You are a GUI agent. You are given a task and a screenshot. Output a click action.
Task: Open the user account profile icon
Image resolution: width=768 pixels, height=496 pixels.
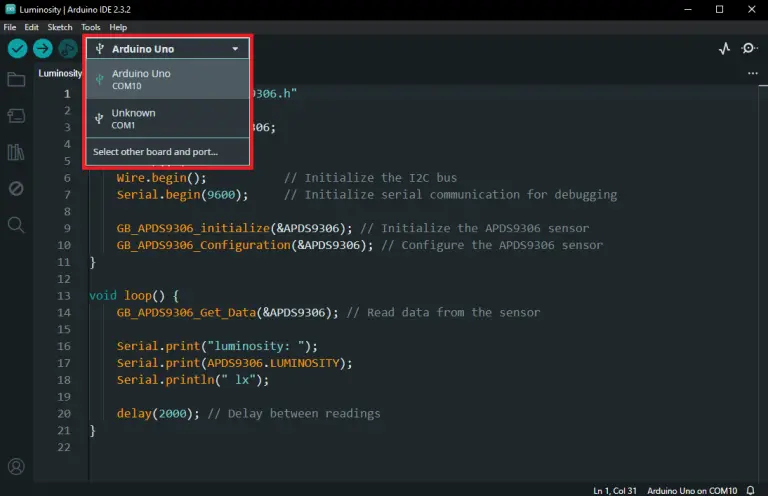click(16, 467)
